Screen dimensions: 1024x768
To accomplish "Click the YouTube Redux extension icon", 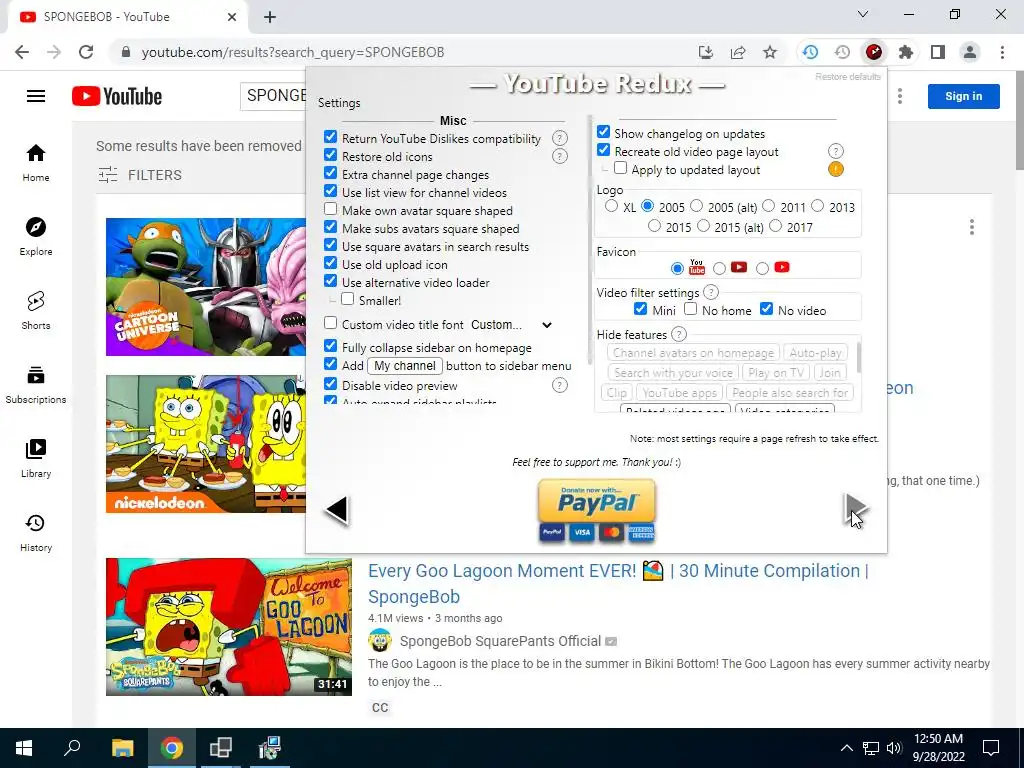I will pyautogui.click(x=874, y=52).
